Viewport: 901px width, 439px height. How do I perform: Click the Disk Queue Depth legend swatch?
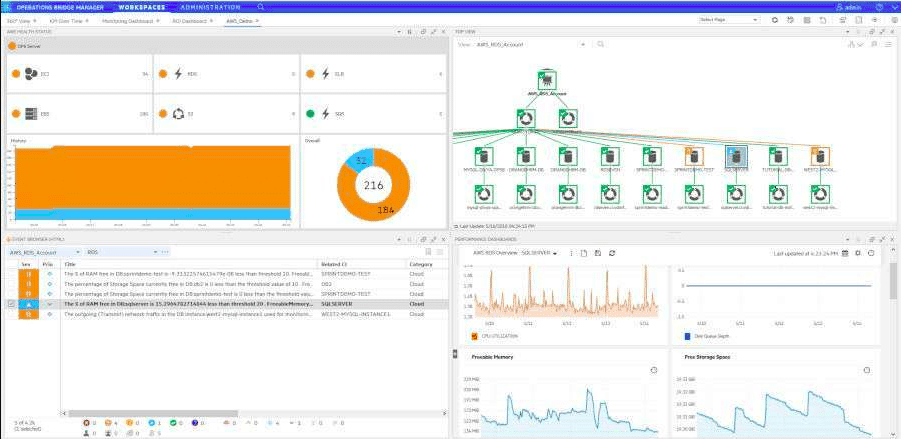point(687,336)
